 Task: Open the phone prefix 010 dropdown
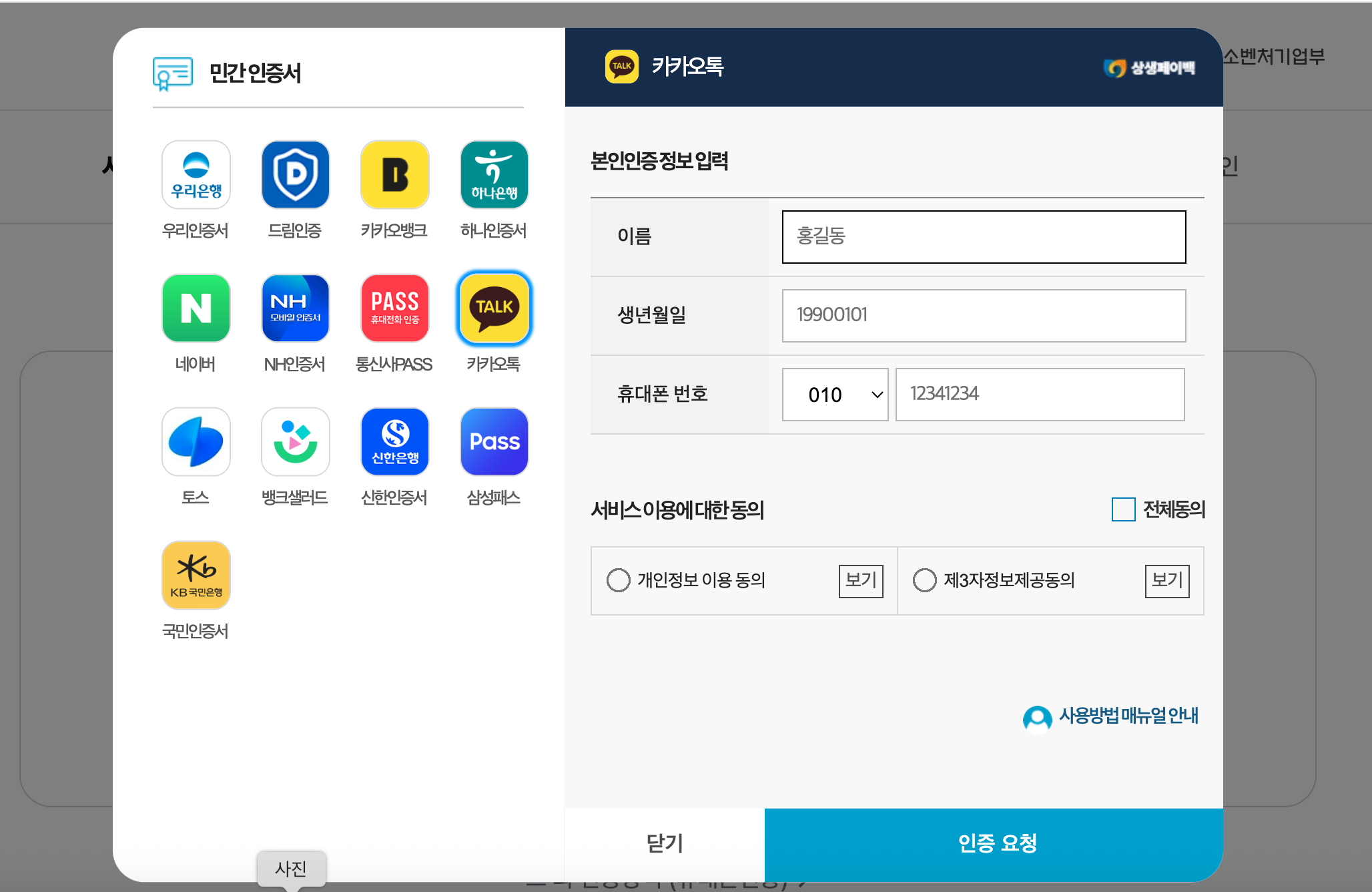[835, 395]
